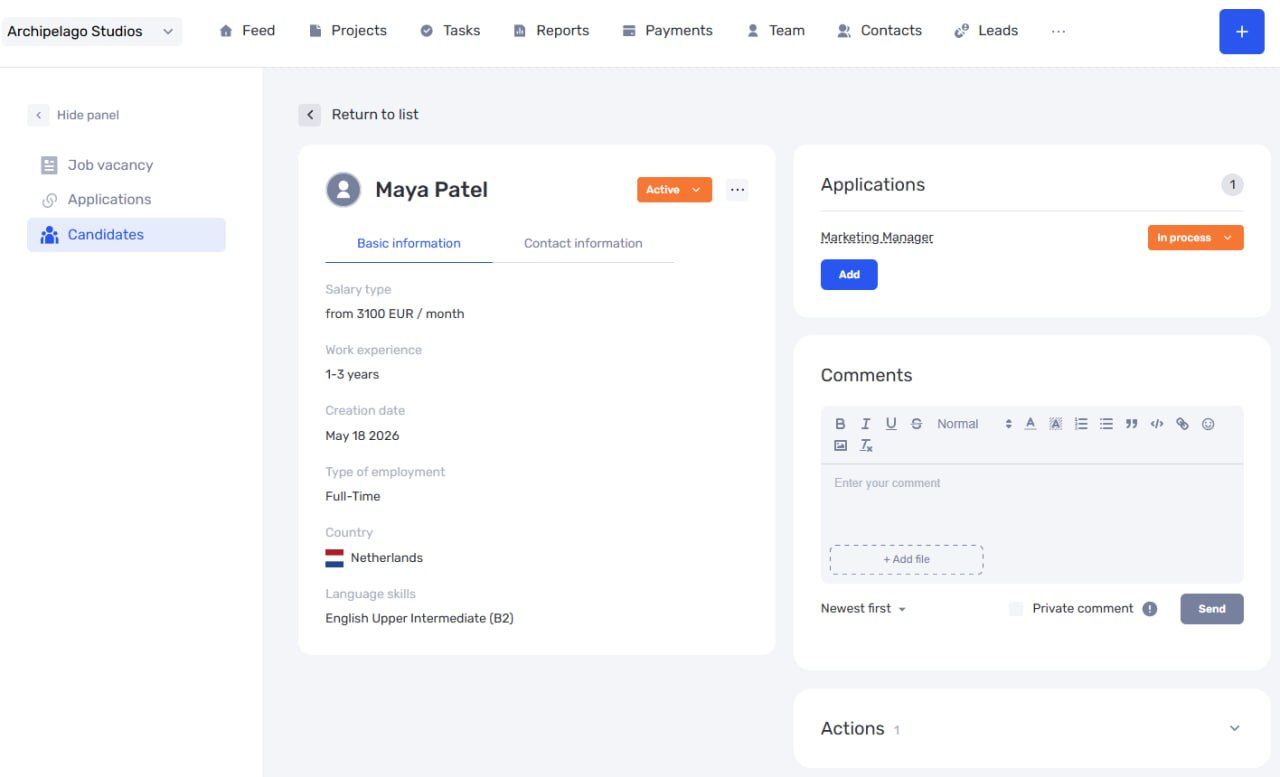Insert image into comment
Image resolution: width=1280 pixels, height=777 pixels.
[840, 446]
